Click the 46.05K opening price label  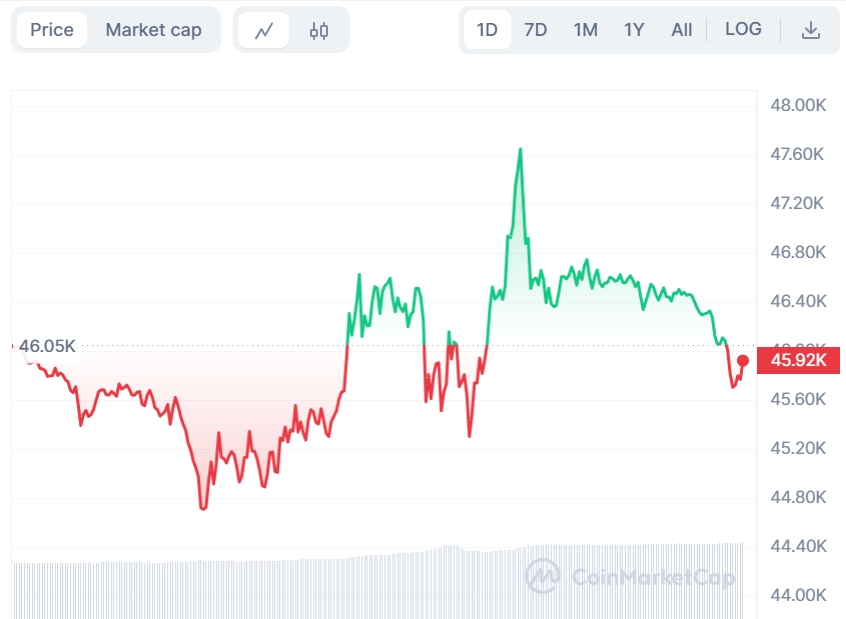point(47,346)
